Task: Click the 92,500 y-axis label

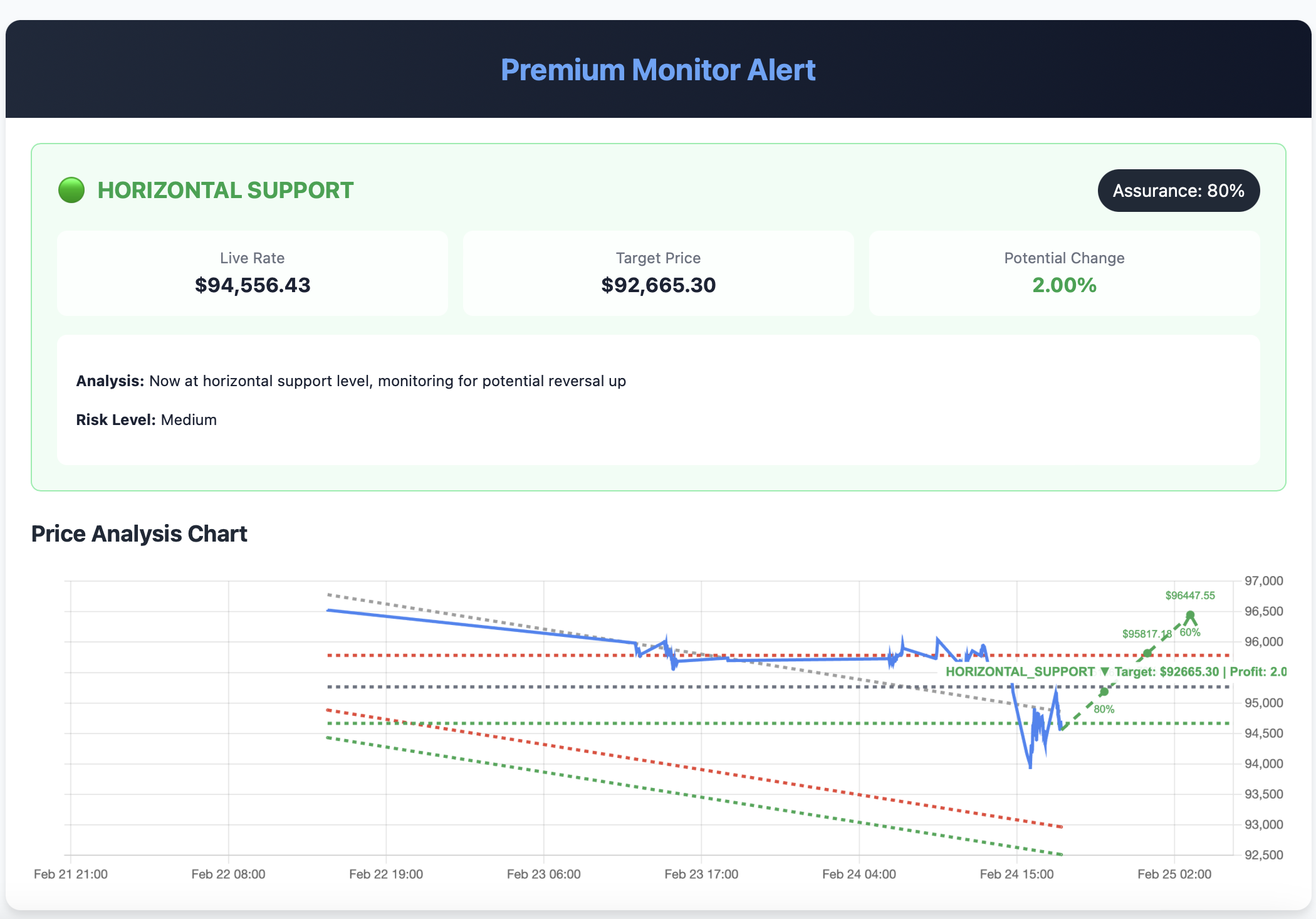Action: (1263, 855)
